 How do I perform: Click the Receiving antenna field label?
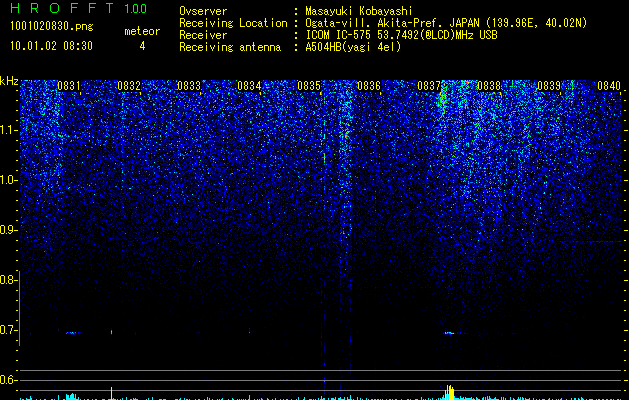pos(230,47)
